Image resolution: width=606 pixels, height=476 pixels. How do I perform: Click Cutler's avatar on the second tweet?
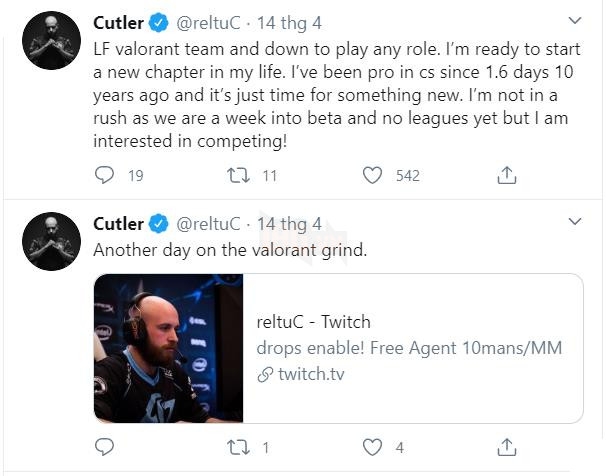pos(51,242)
